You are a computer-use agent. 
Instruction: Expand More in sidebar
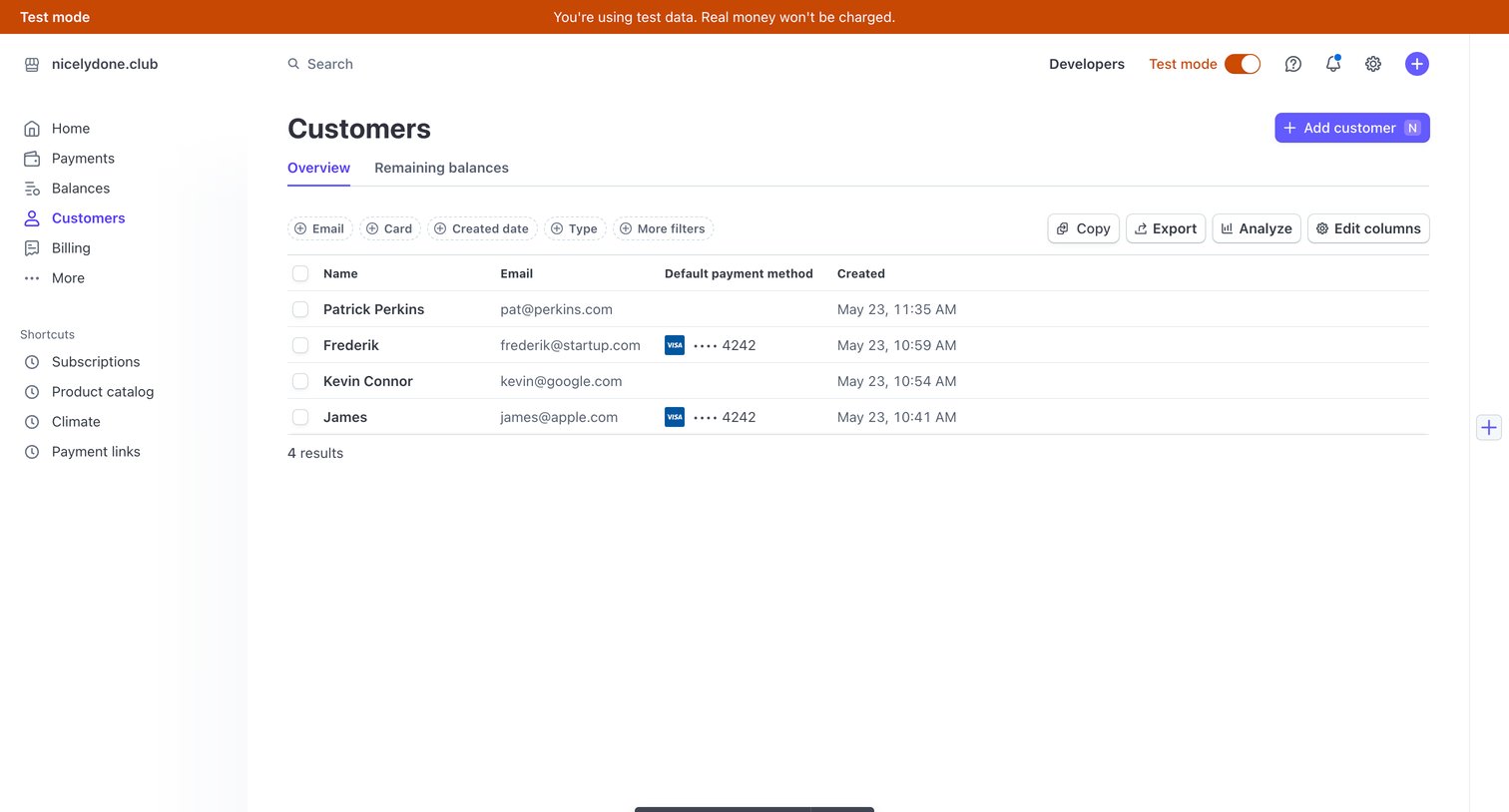(68, 278)
